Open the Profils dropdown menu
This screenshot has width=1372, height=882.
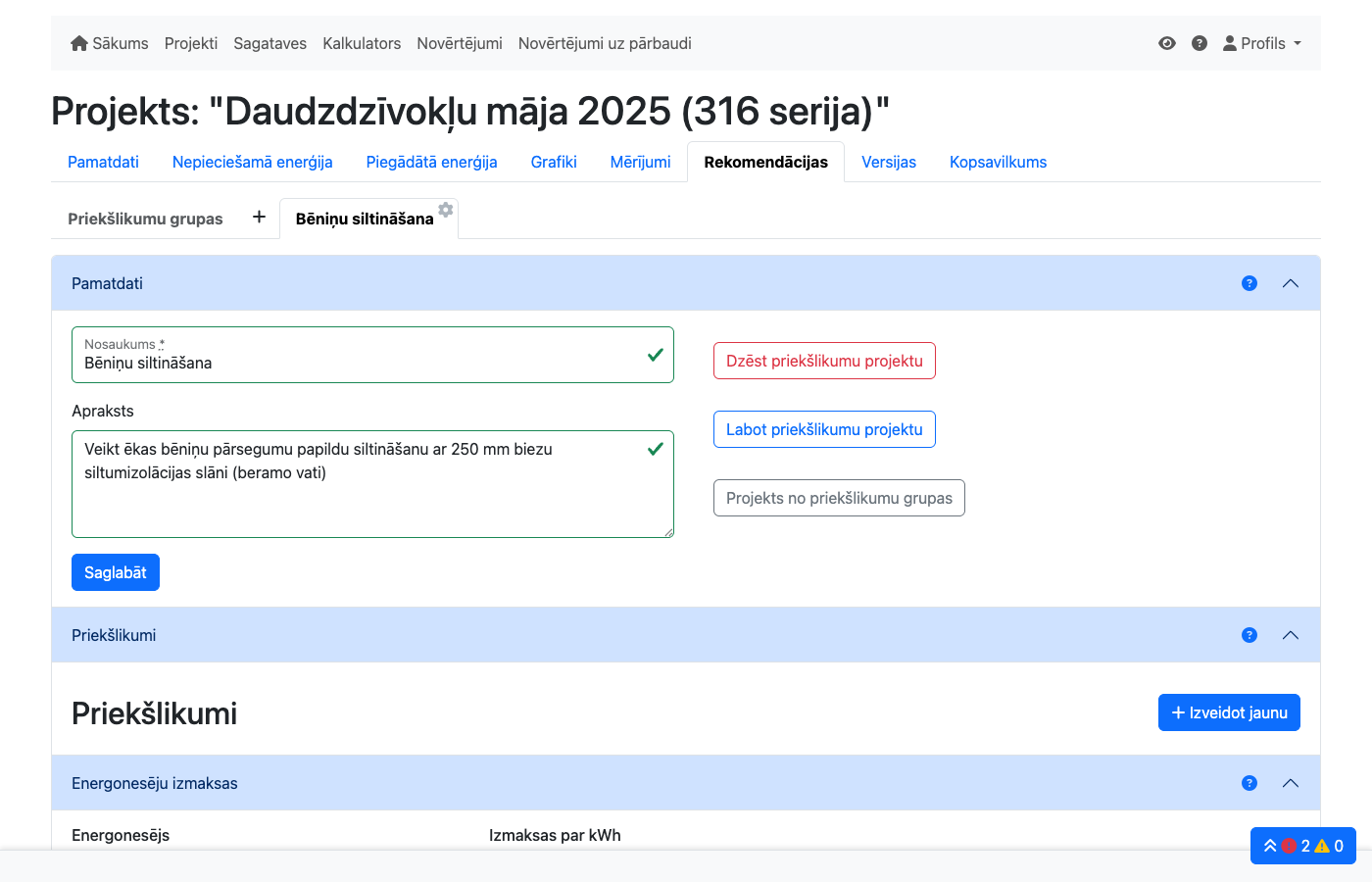click(x=1262, y=43)
